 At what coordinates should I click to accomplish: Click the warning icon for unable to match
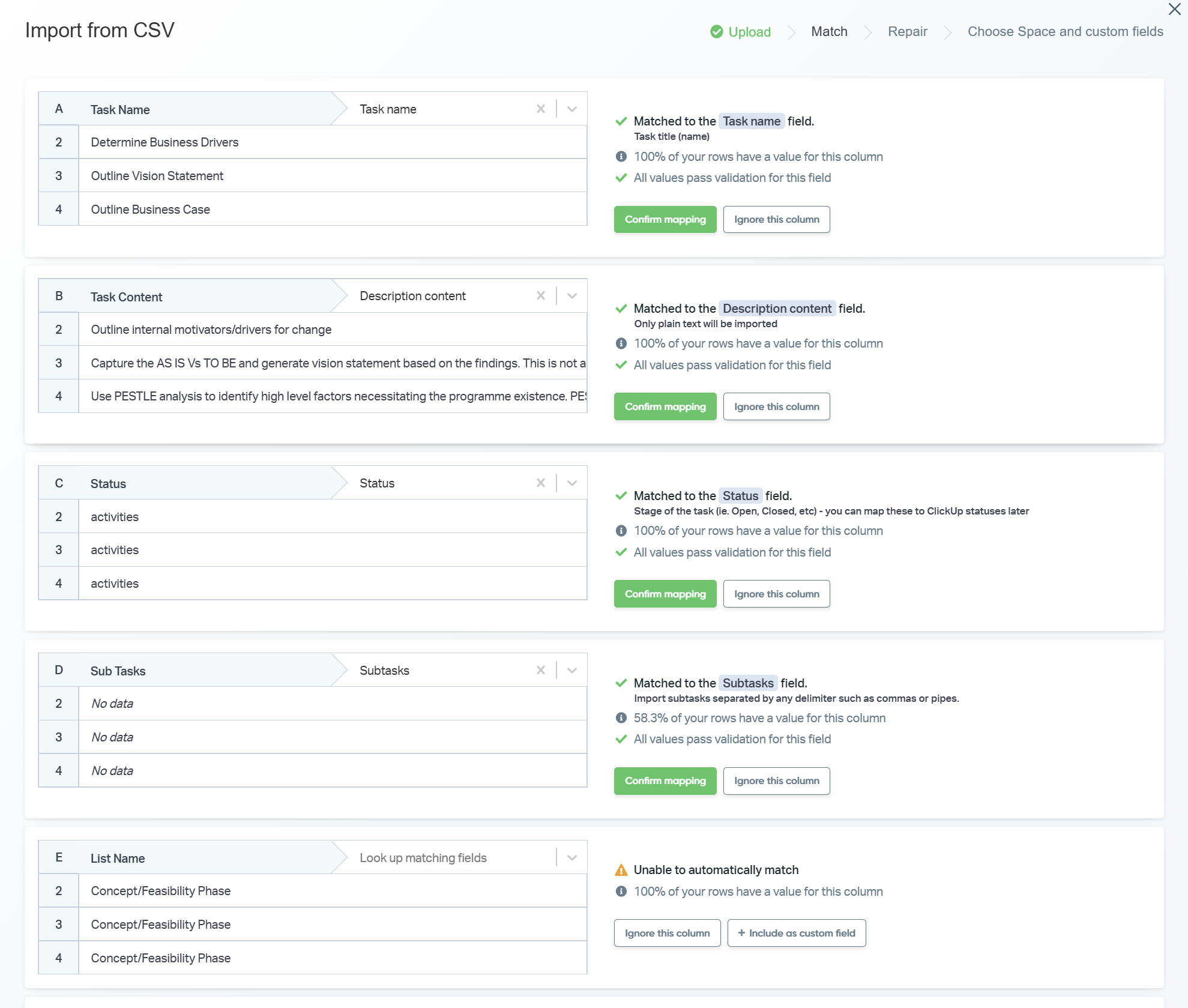pyautogui.click(x=621, y=870)
